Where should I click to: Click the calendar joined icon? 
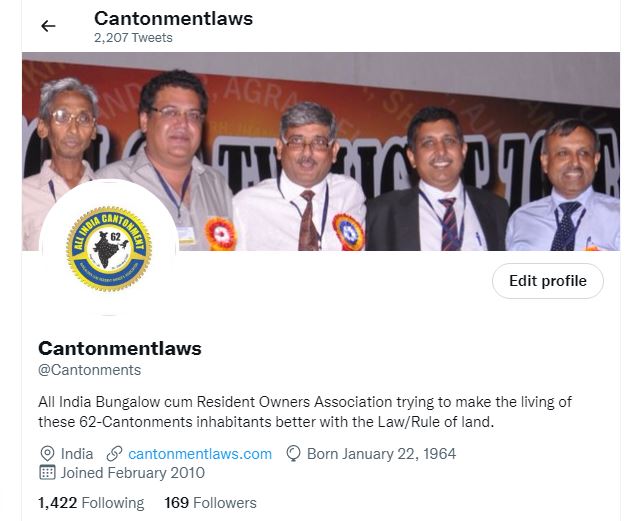tap(47, 473)
